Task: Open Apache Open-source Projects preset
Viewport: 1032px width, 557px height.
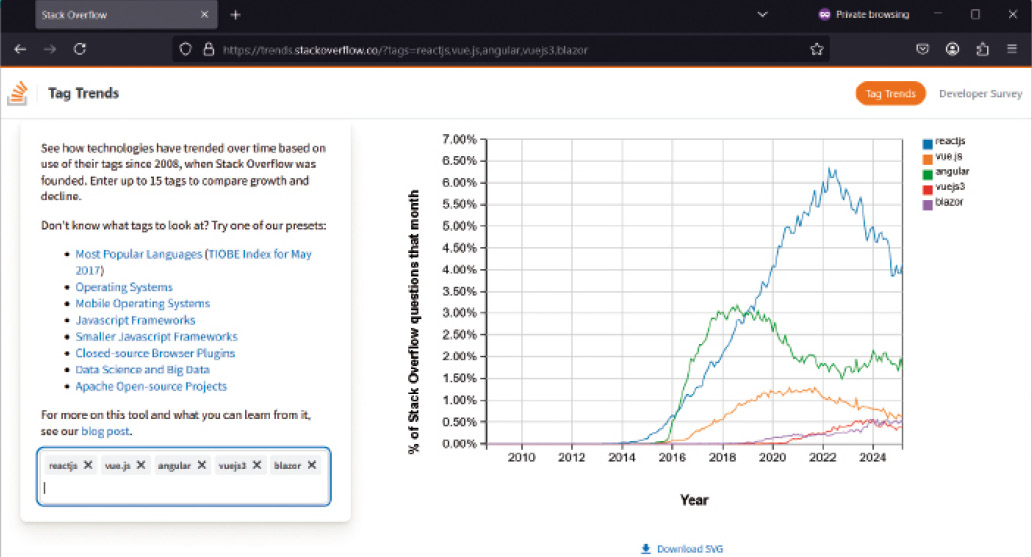Action: [151, 386]
